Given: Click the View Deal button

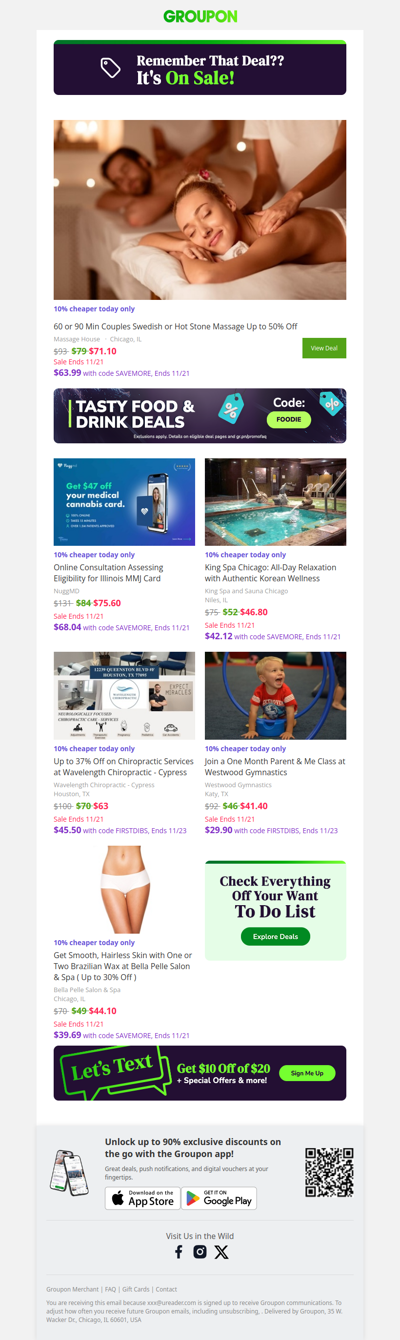Looking at the screenshot, I should [324, 348].
